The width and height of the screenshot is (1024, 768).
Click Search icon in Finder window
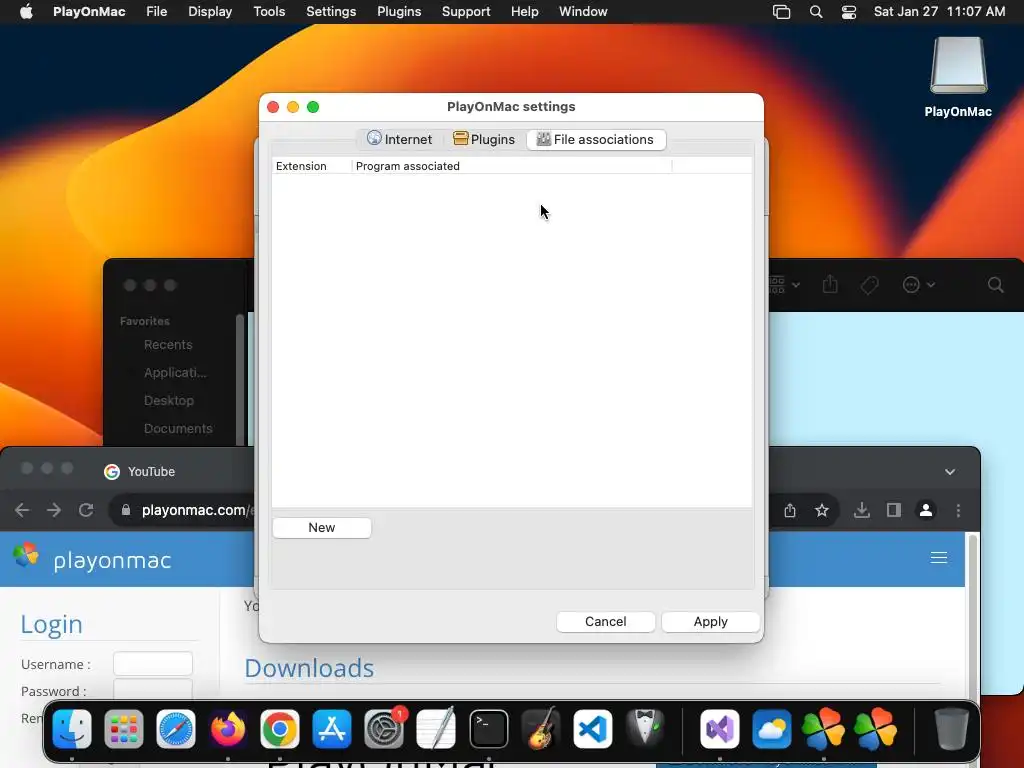995,285
